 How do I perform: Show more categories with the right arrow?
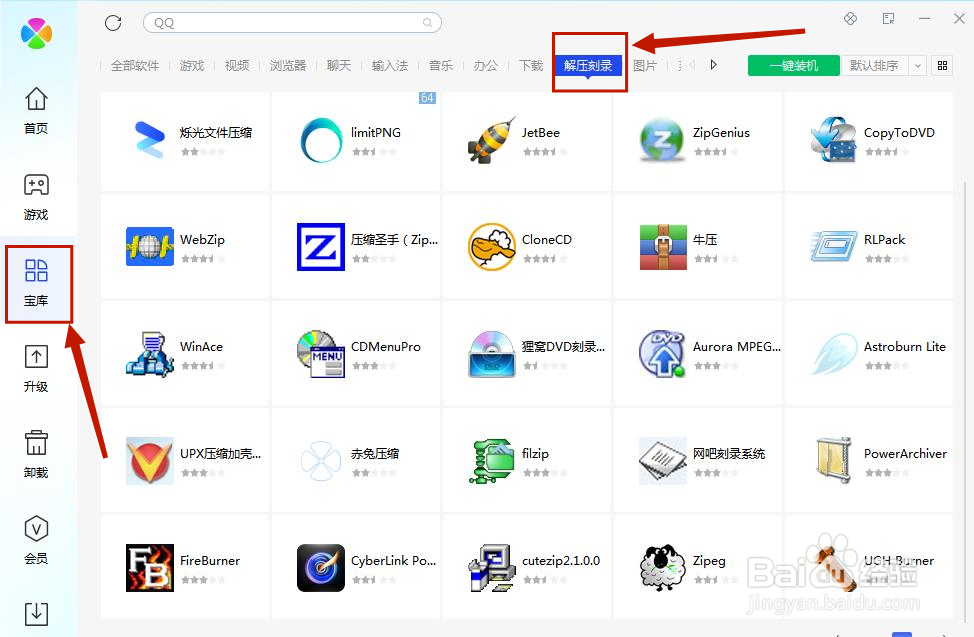click(713, 65)
